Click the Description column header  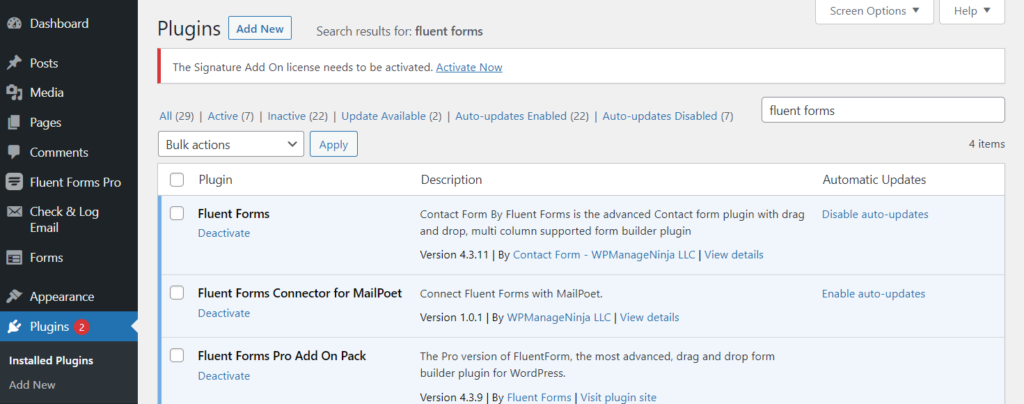(x=451, y=179)
